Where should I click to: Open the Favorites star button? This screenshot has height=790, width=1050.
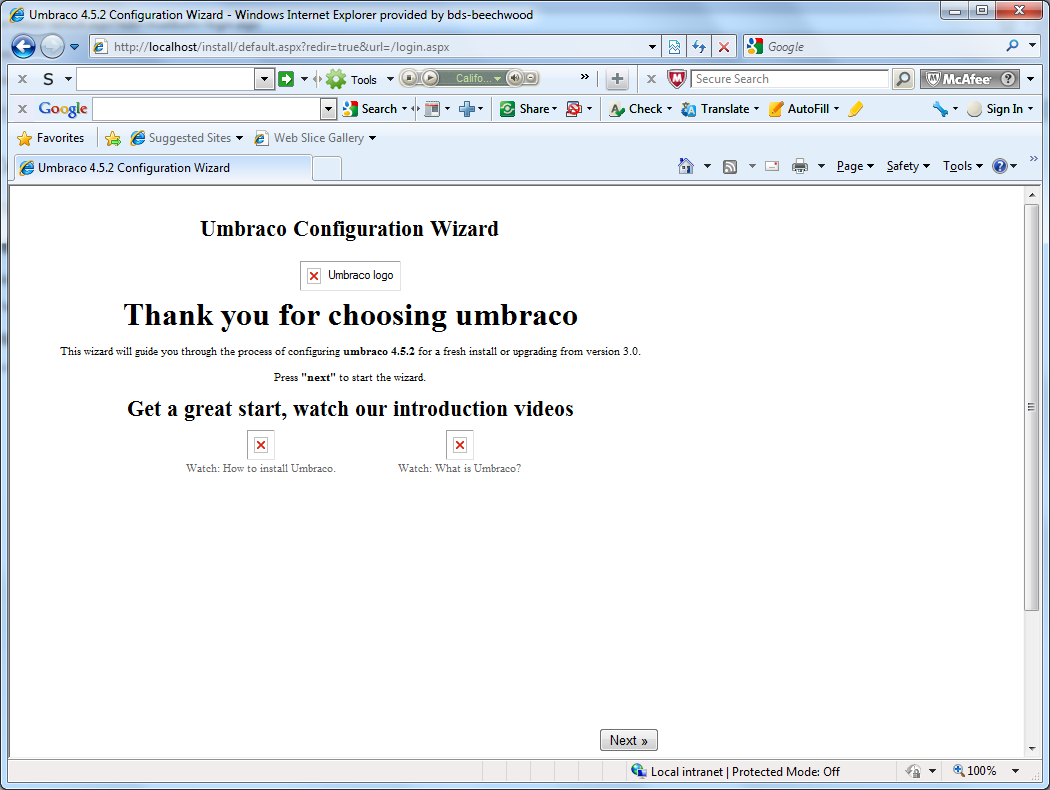pos(51,138)
